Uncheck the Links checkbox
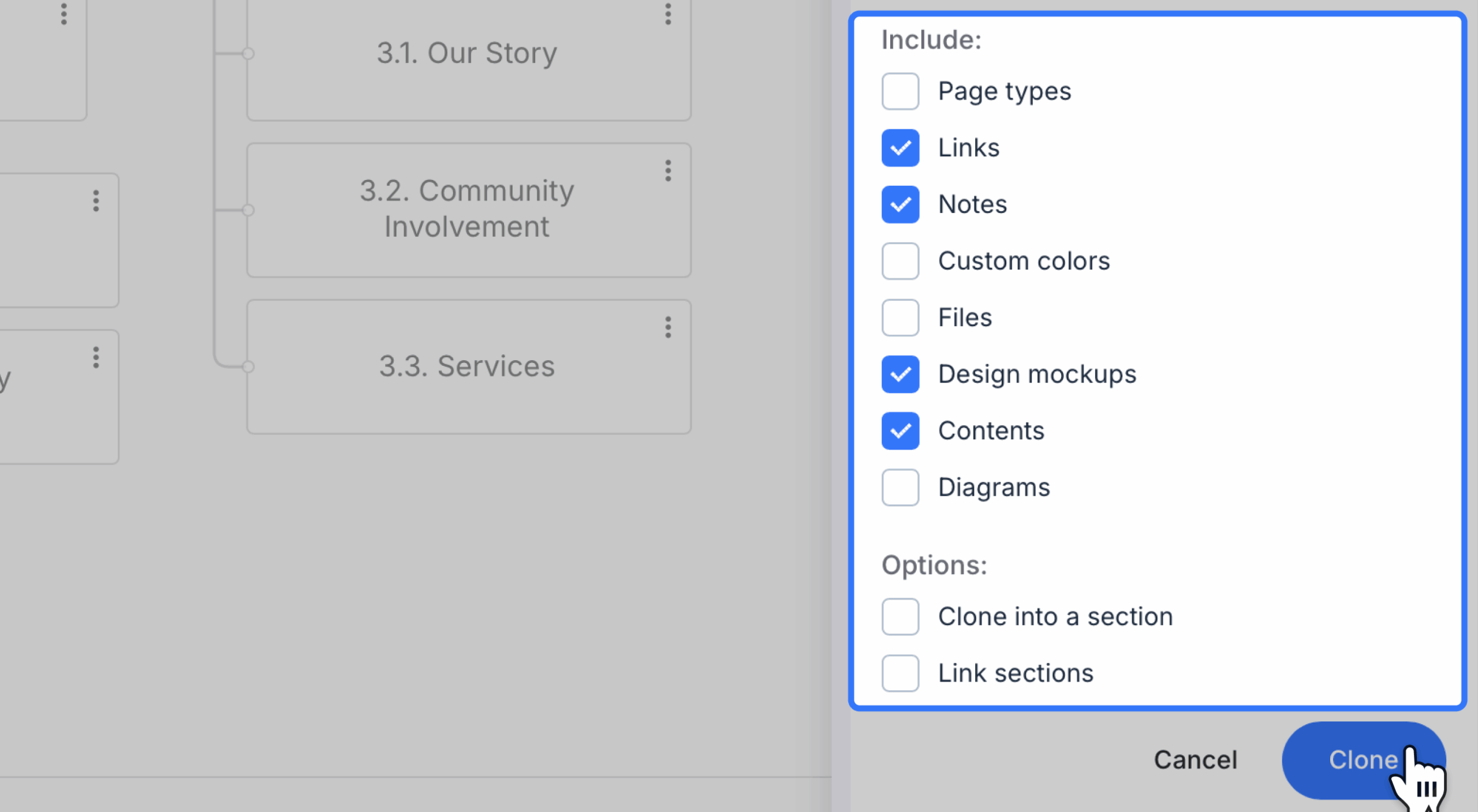The image size is (1478, 812). point(900,148)
